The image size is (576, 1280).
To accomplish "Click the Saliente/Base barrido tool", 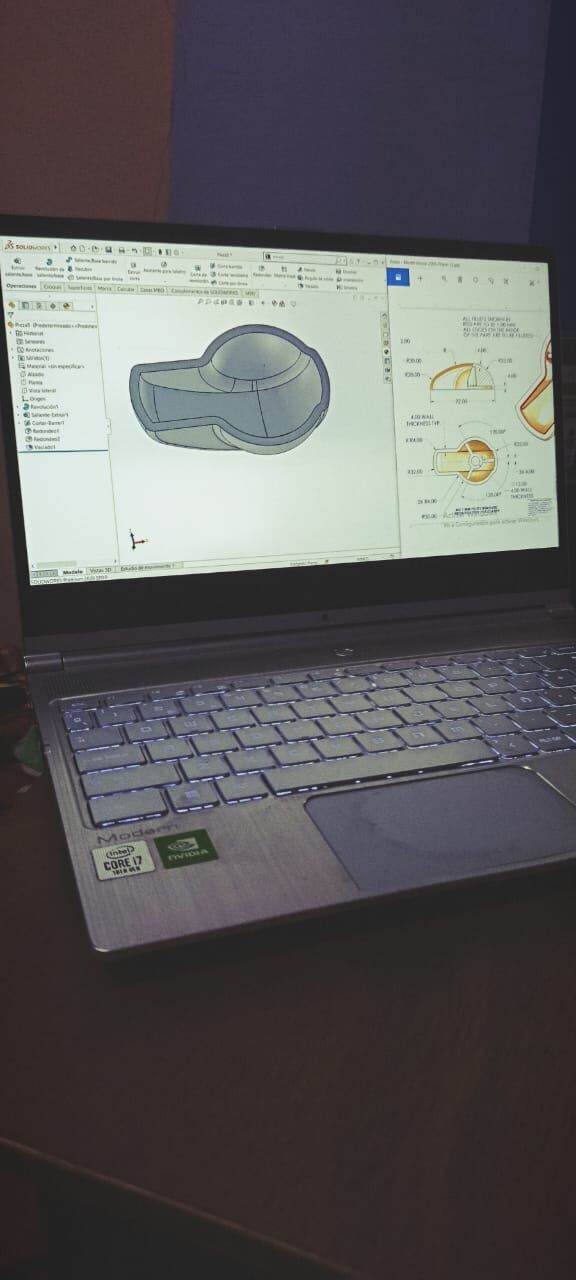I will (91, 260).
